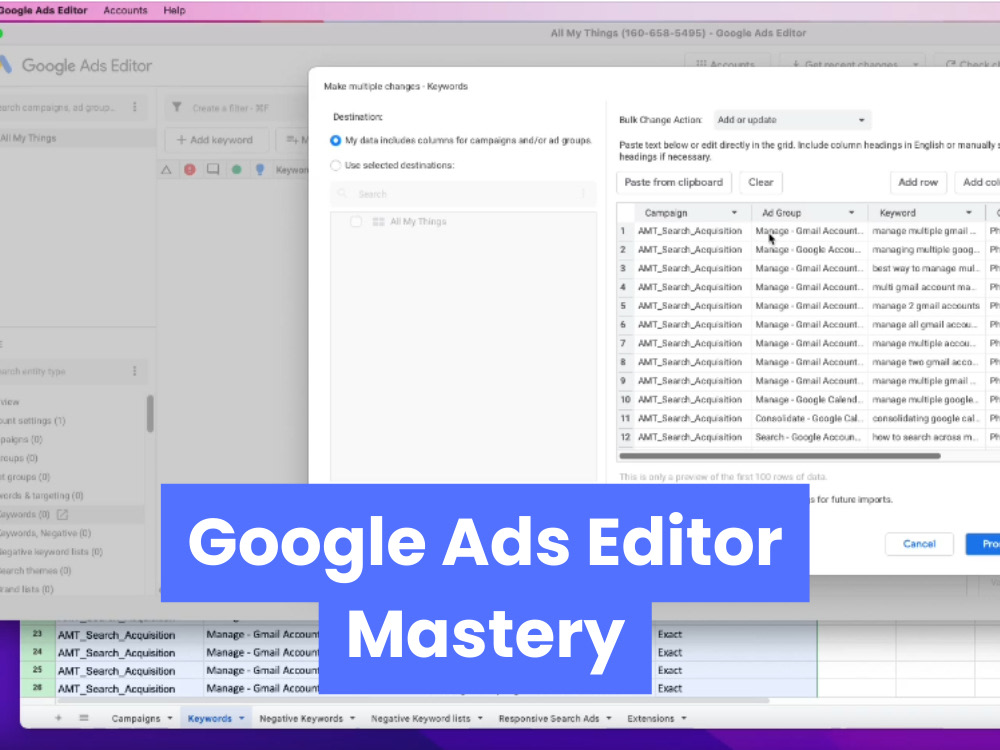Click the Create a filter field
This screenshot has height=750, width=1000.
coord(236,108)
